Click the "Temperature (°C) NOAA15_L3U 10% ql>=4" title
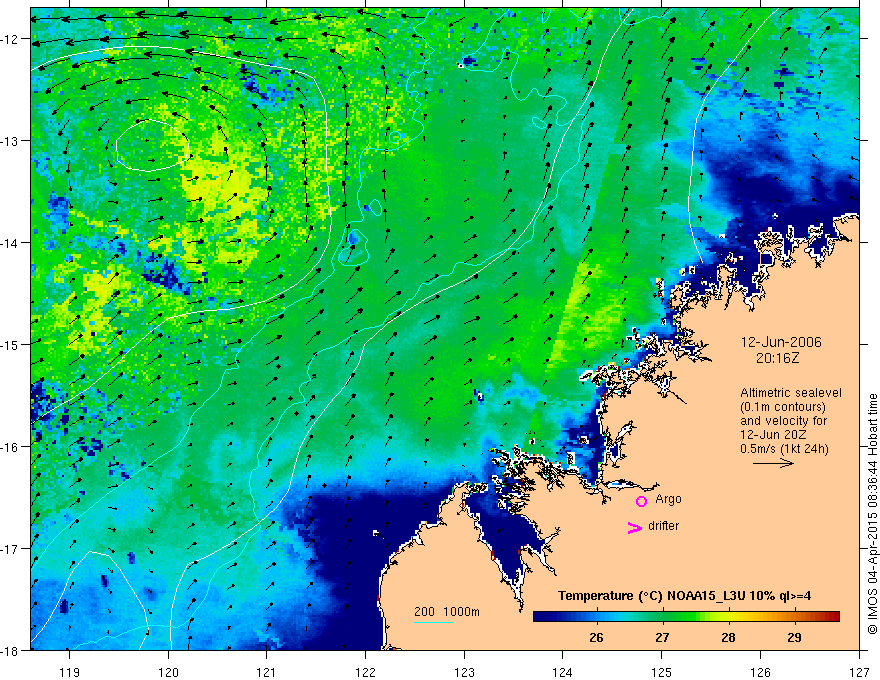This screenshot has width=880, height=680. tap(684, 596)
